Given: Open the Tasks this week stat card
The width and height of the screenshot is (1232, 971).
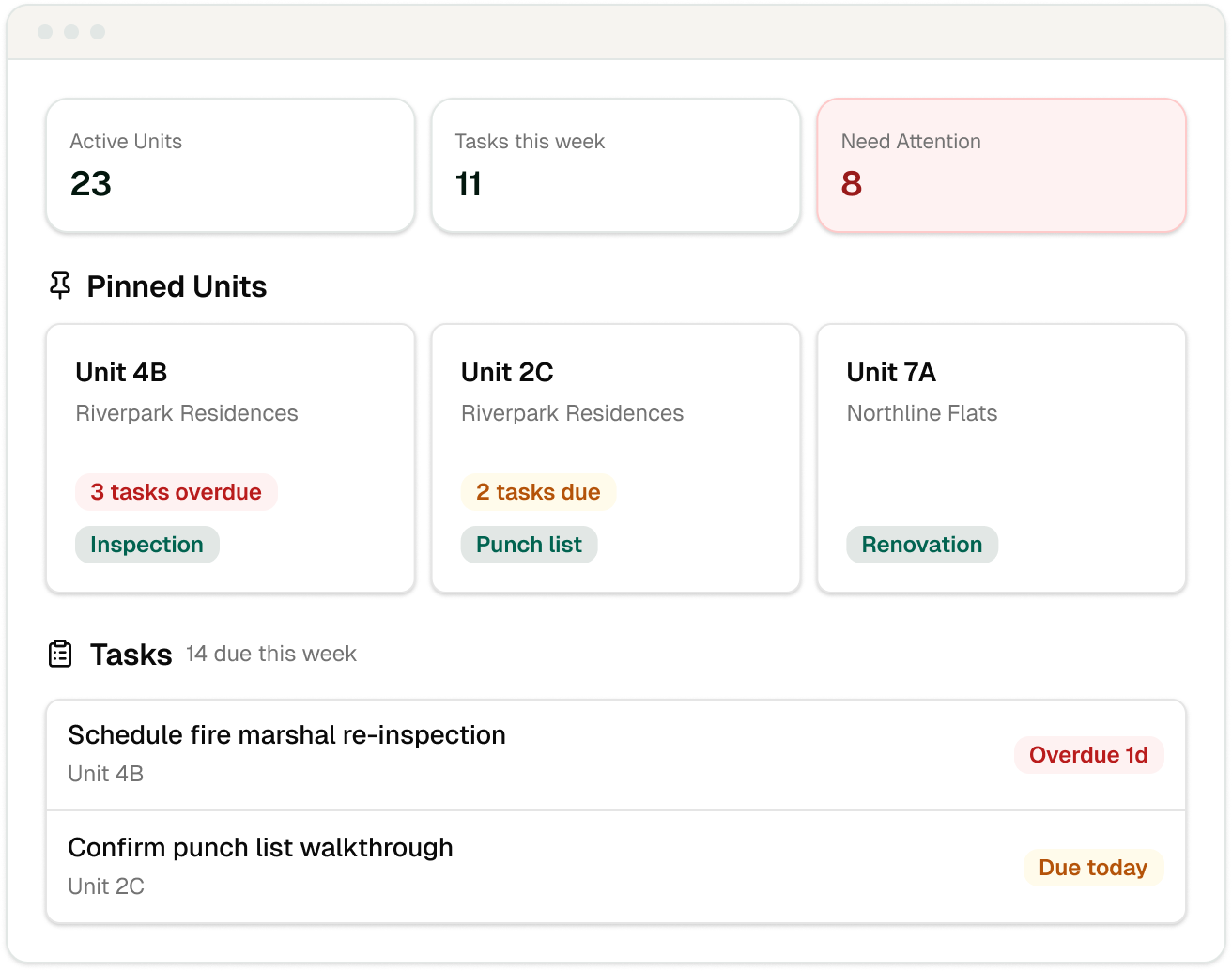Looking at the screenshot, I should [x=616, y=165].
